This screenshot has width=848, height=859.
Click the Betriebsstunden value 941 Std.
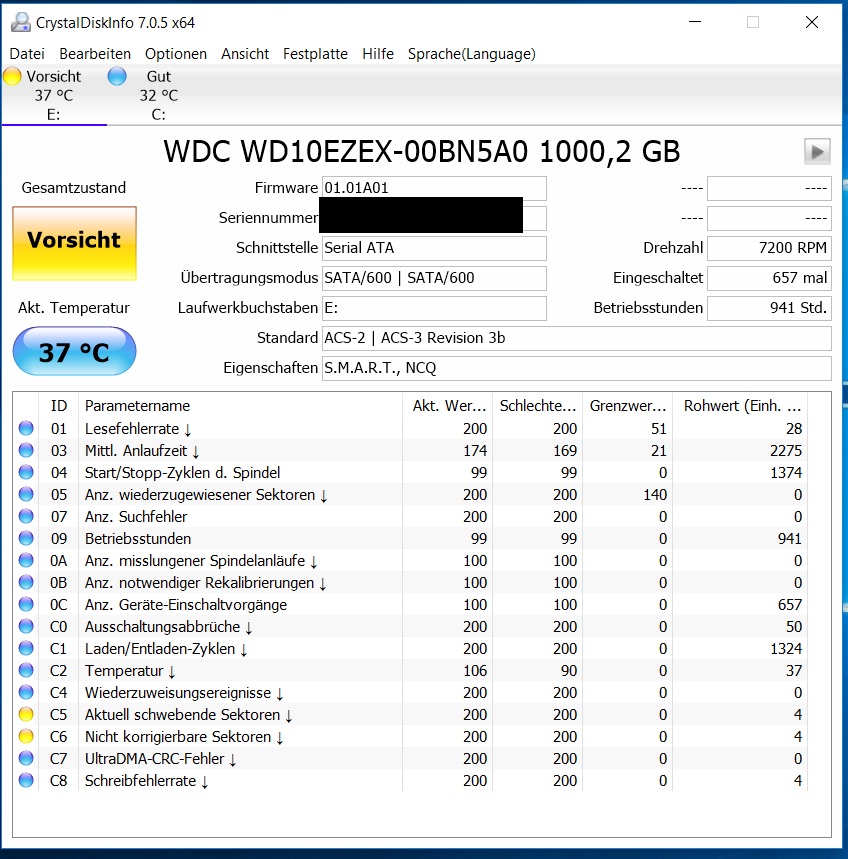(x=769, y=308)
